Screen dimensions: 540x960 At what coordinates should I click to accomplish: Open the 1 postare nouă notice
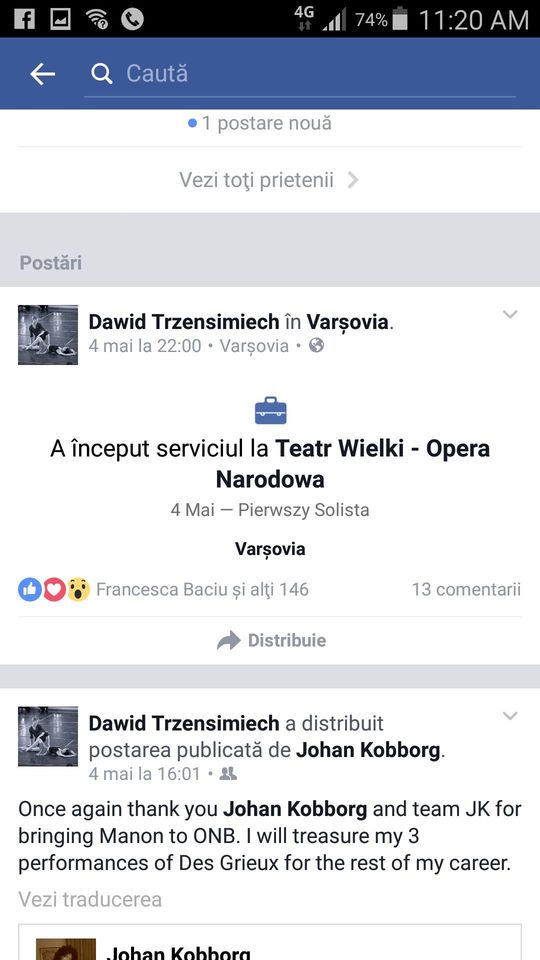click(x=260, y=123)
